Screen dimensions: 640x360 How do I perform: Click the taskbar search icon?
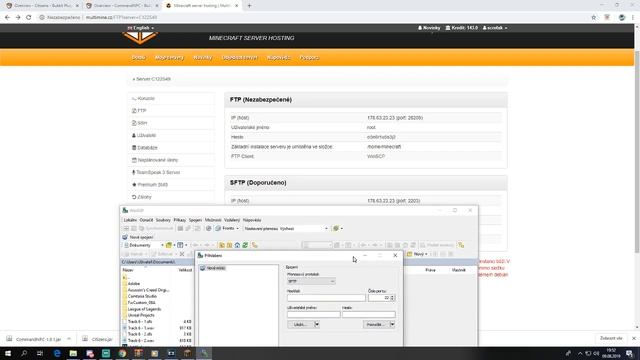[x=24, y=353]
